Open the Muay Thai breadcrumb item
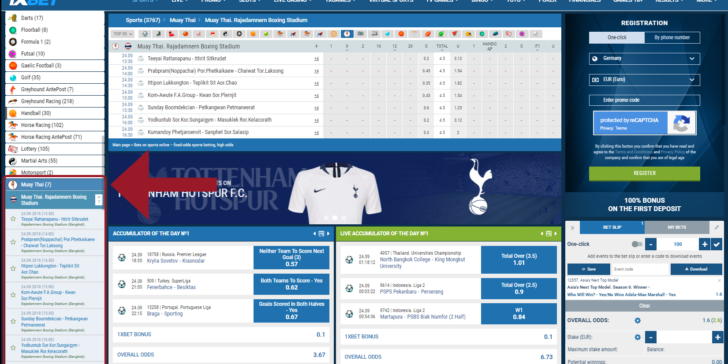 click(182, 20)
